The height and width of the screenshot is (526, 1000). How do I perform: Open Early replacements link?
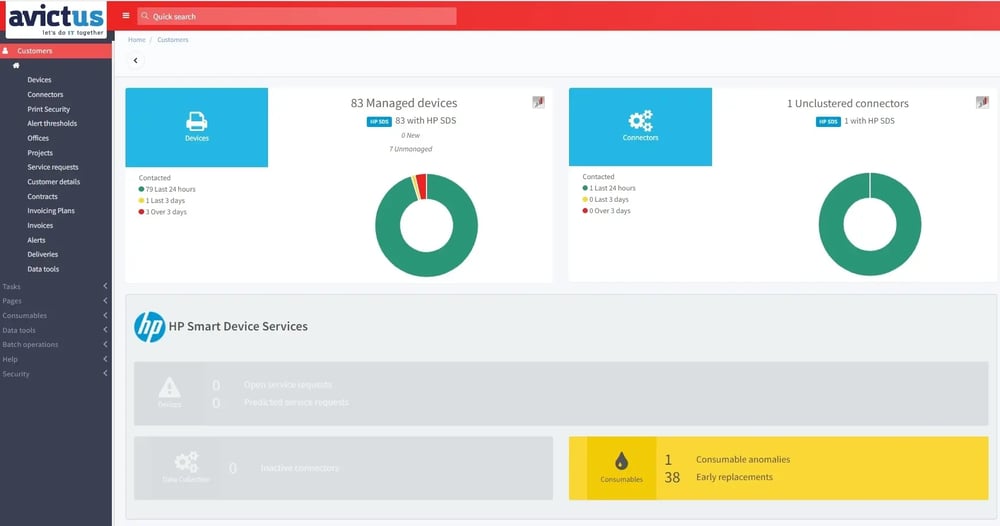(x=734, y=477)
